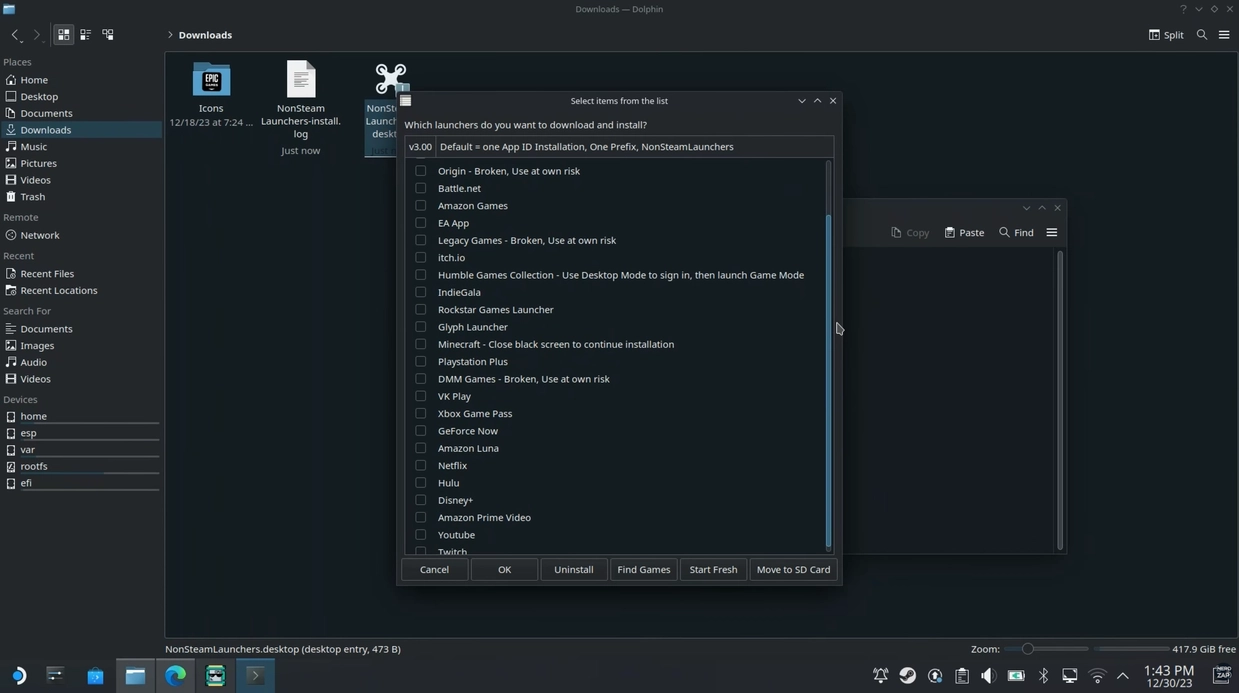Open Microsoft Edge from the taskbar

(175, 676)
